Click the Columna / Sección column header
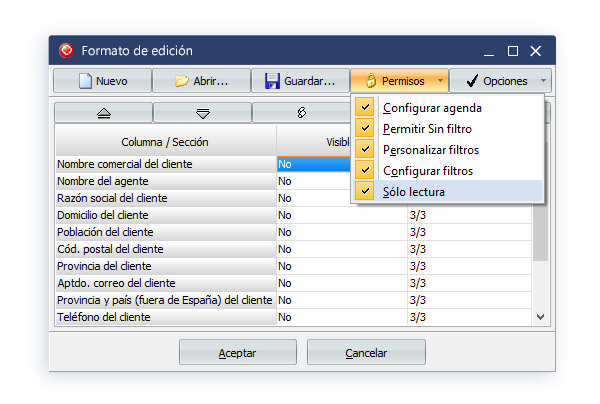 (165, 142)
